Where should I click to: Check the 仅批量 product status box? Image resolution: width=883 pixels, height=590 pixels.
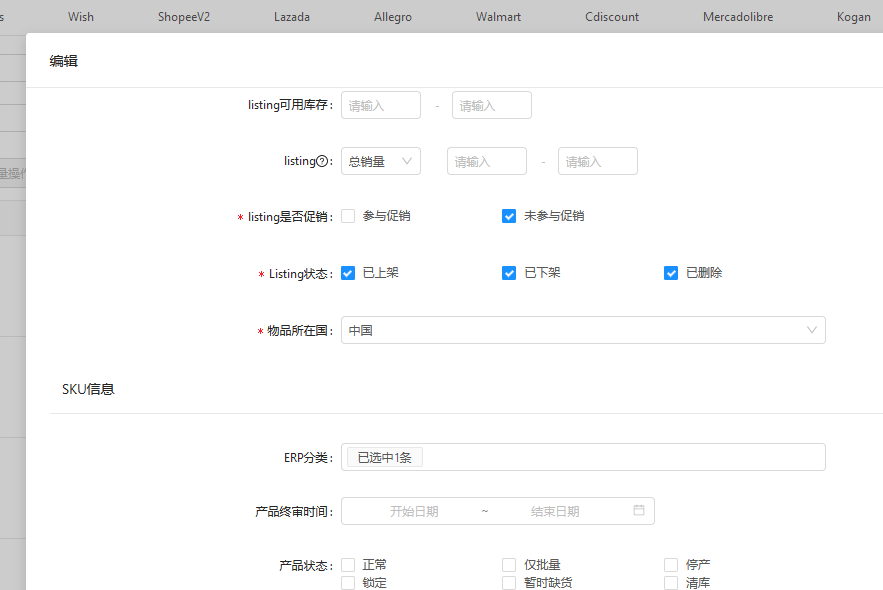point(509,565)
